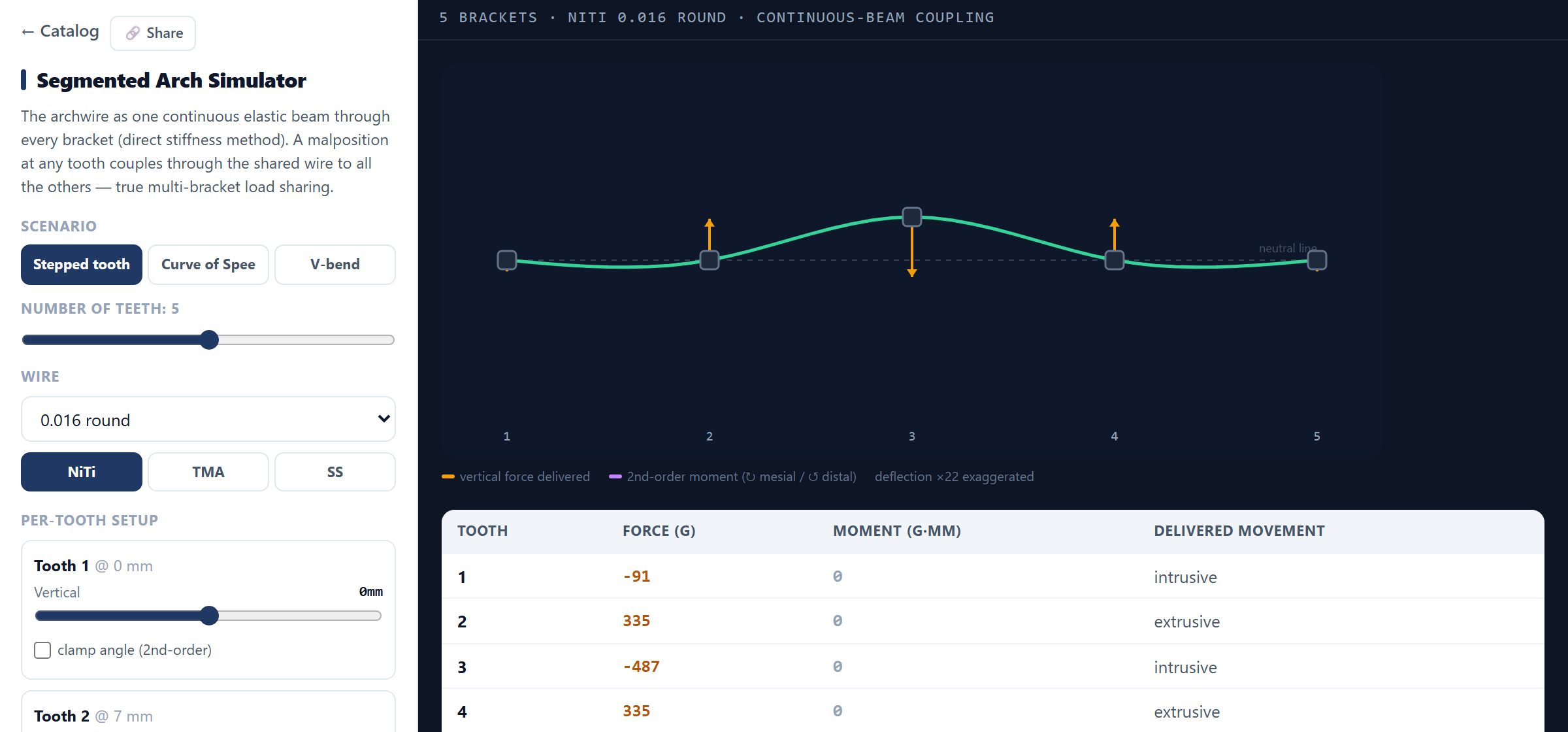
Task: Click the TOOTH column header
Action: [483, 531]
